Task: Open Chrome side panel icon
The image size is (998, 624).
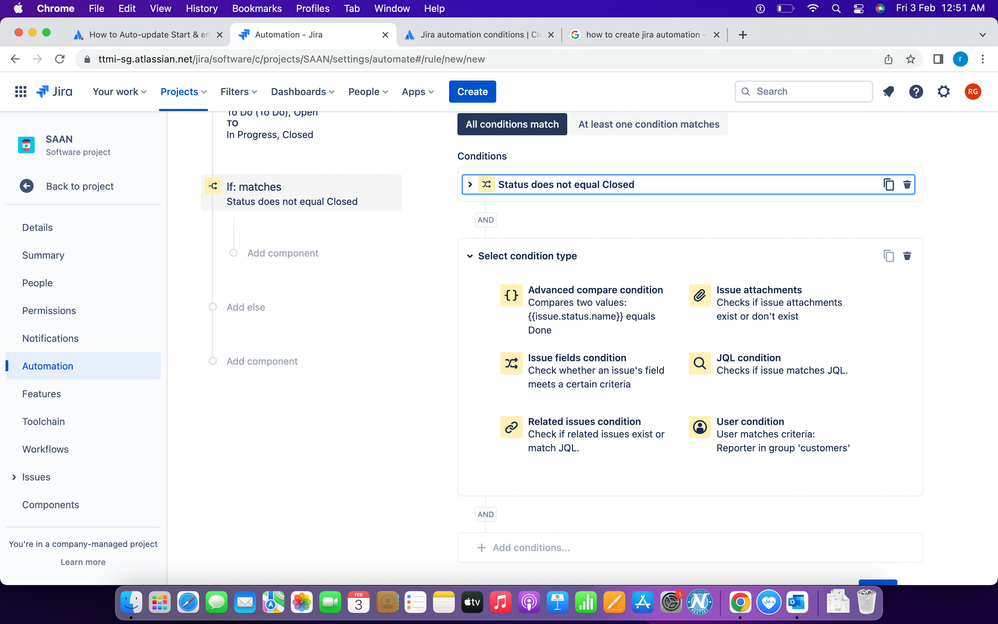Action: [938, 59]
